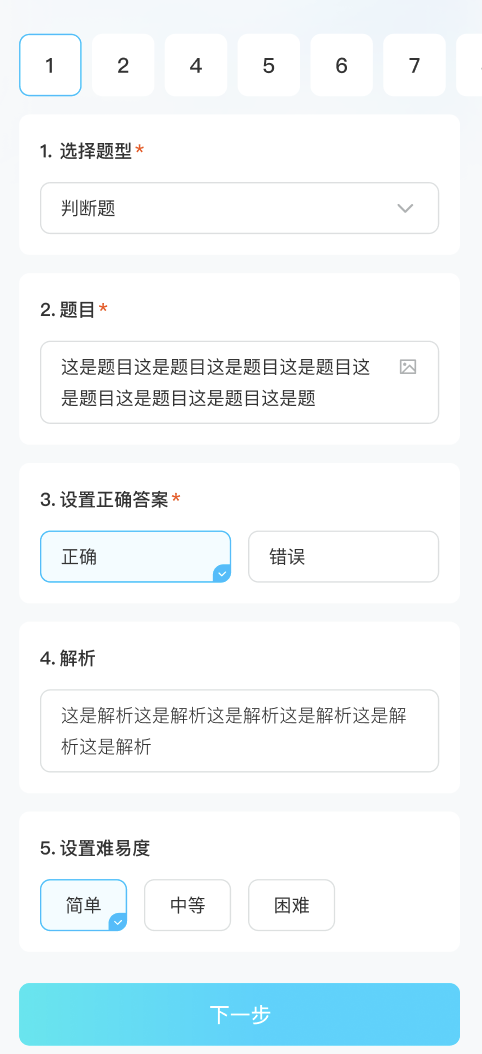Select 错误 as the correct answer
Viewport: 482px width, 1054px height.
click(x=344, y=557)
